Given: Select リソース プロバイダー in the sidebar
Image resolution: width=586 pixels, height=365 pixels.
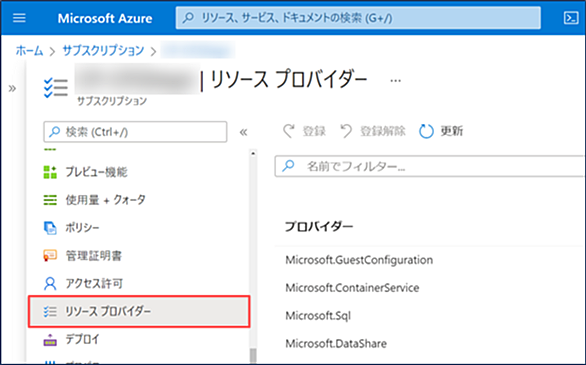Looking at the screenshot, I should pos(139,311).
